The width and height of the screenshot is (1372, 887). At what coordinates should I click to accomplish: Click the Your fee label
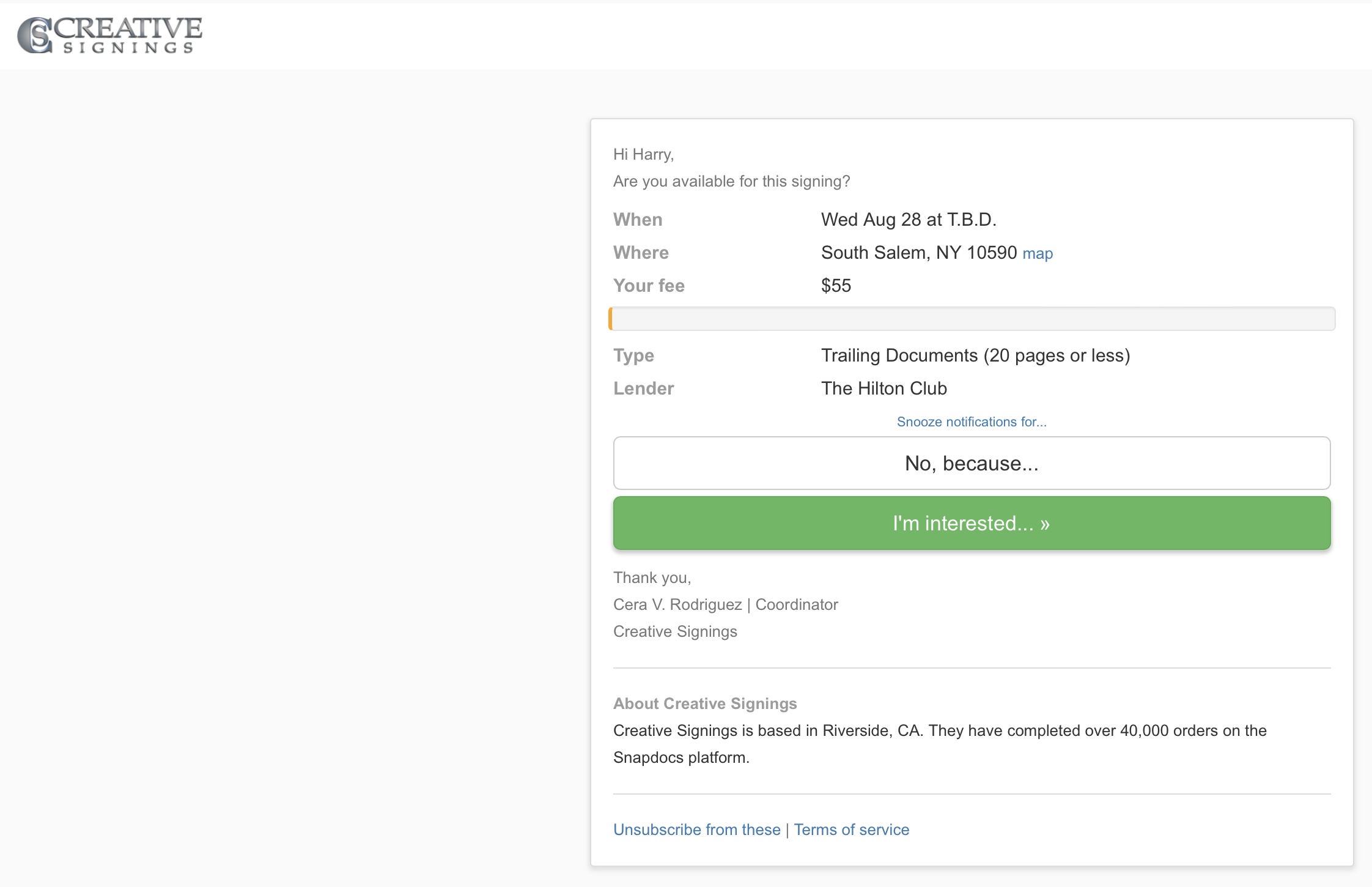[x=649, y=286]
